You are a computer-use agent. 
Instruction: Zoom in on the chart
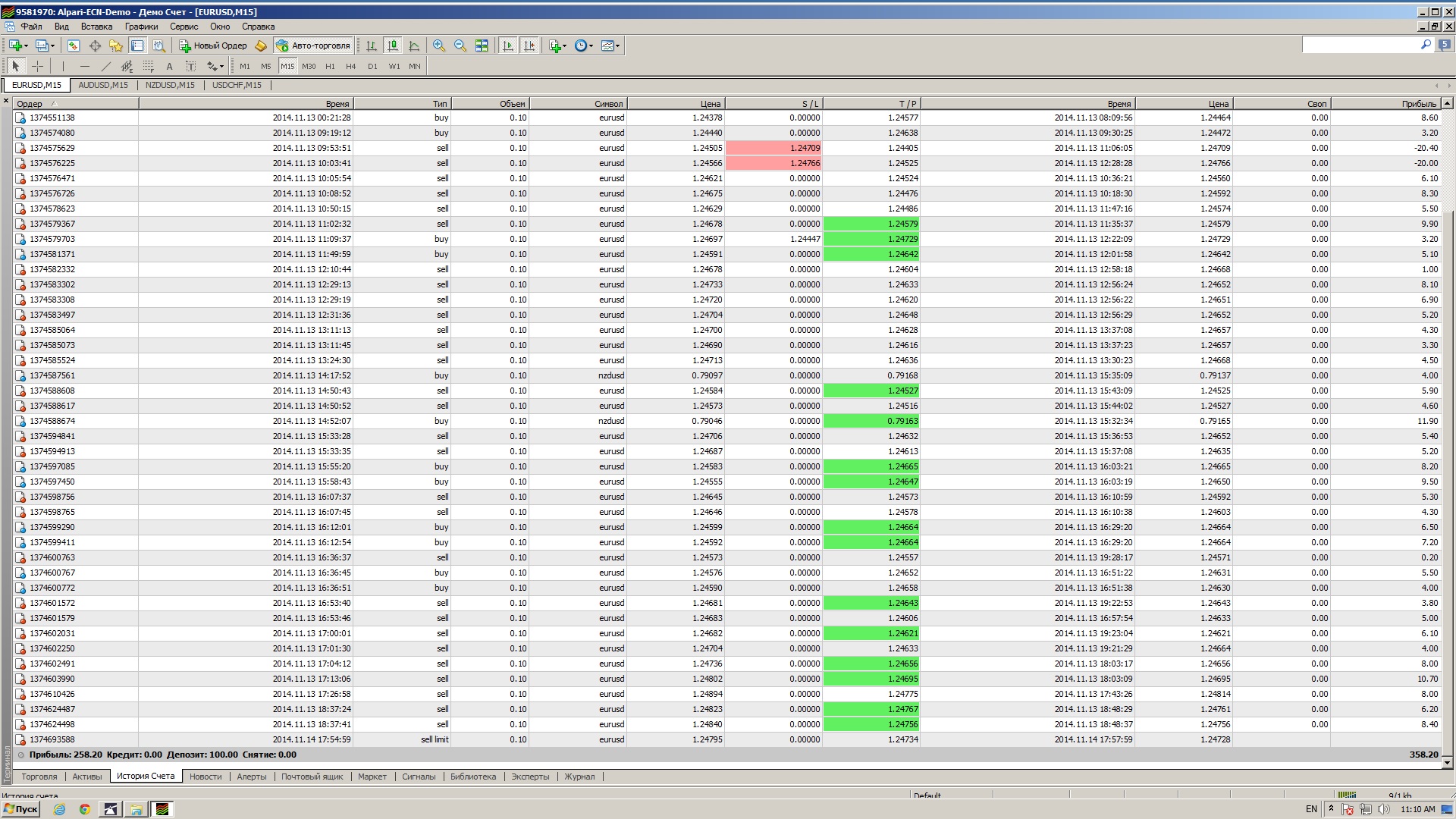pos(439,45)
